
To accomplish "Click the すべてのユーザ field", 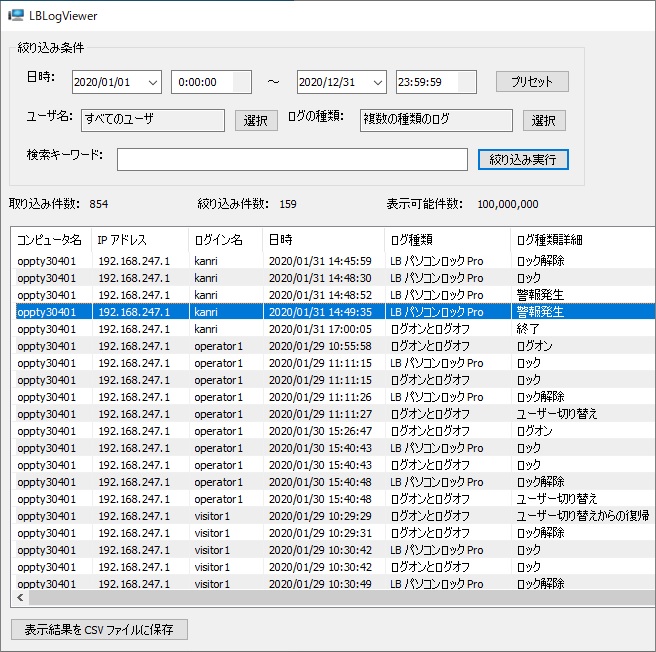I will click(x=153, y=121).
